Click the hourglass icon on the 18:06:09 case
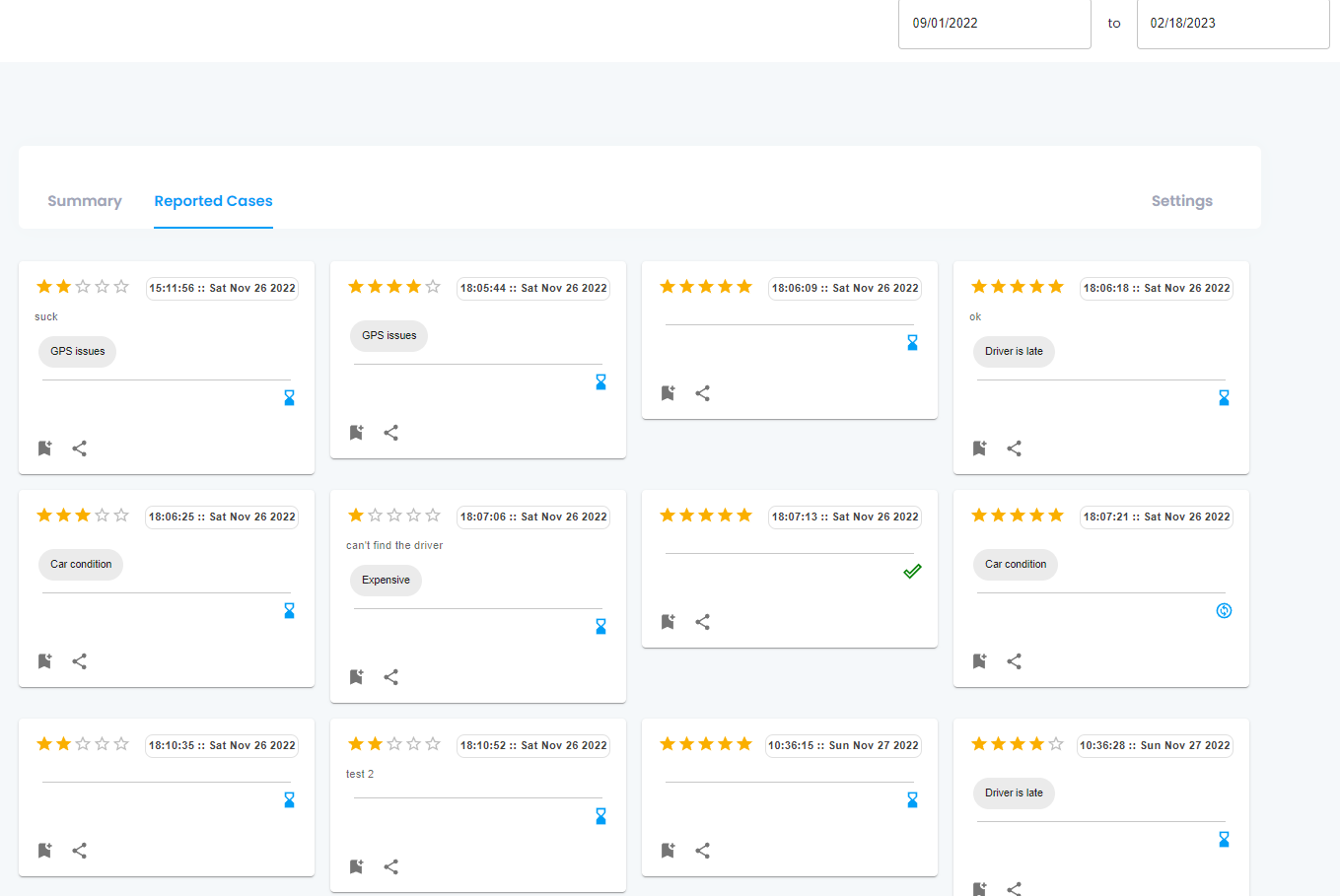The height and width of the screenshot is (896, 1340). tap(912, 343)
